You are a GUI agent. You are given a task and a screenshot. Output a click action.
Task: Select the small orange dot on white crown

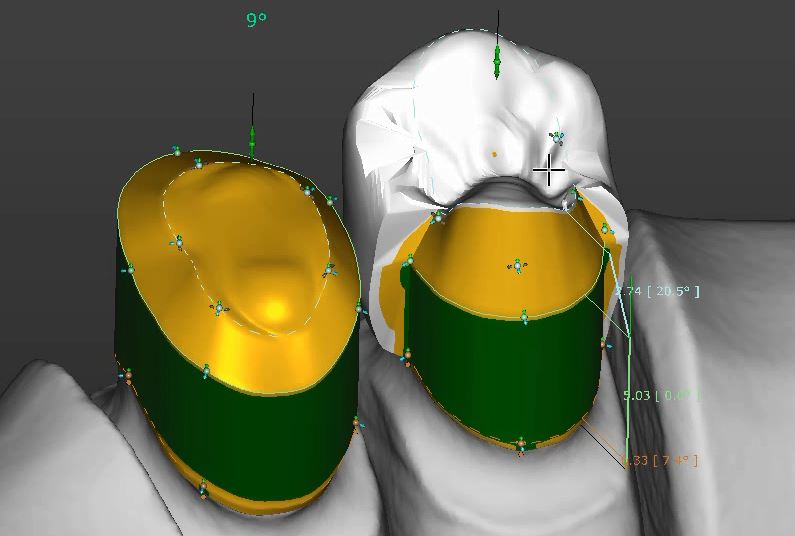coord(494,154)
